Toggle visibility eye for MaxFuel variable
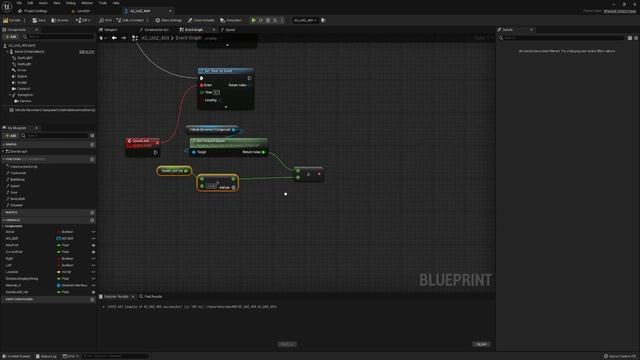 (x=93, y=245)
